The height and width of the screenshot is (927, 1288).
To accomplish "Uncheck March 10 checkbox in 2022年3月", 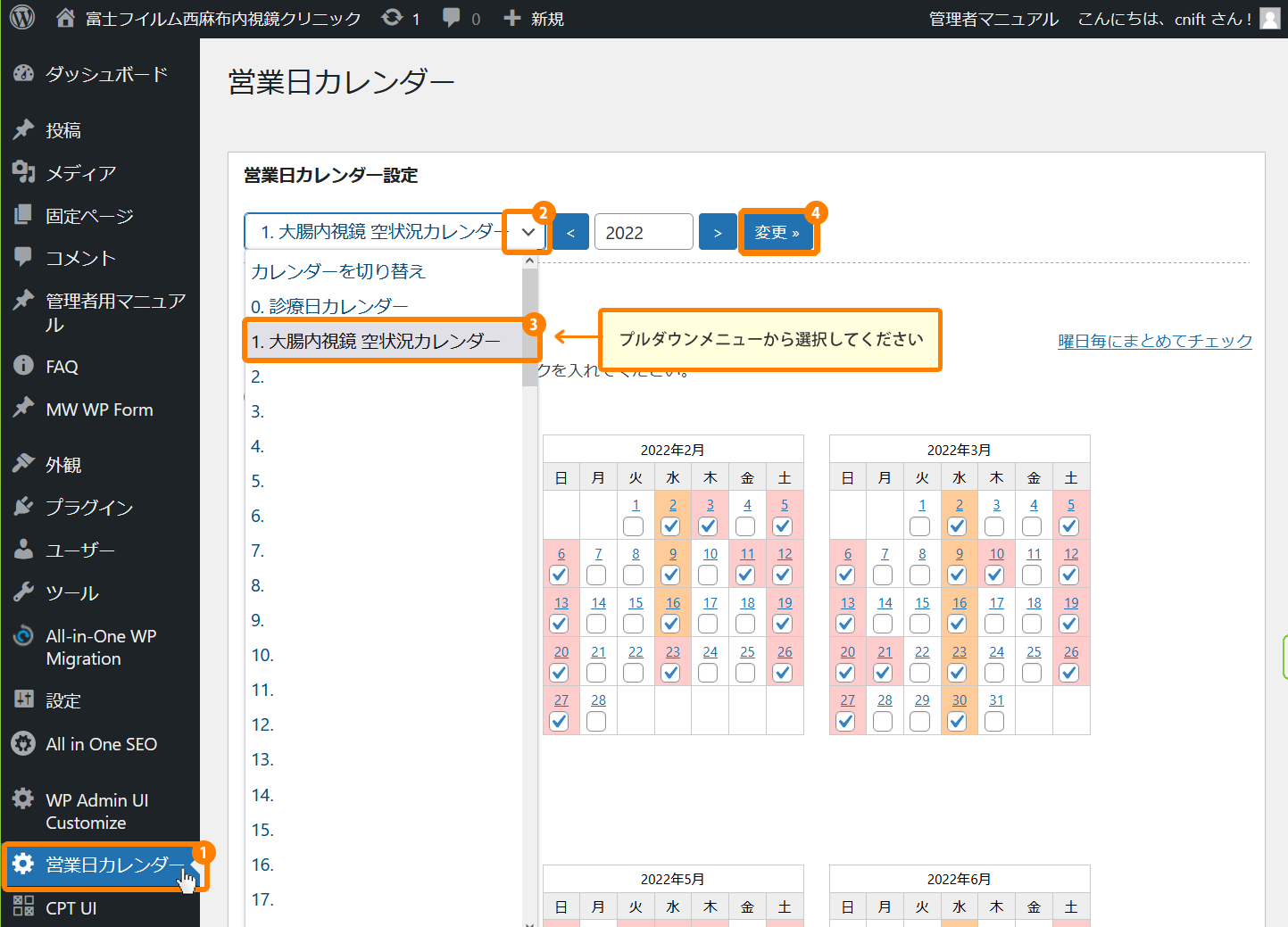I will tap(995, 575).
